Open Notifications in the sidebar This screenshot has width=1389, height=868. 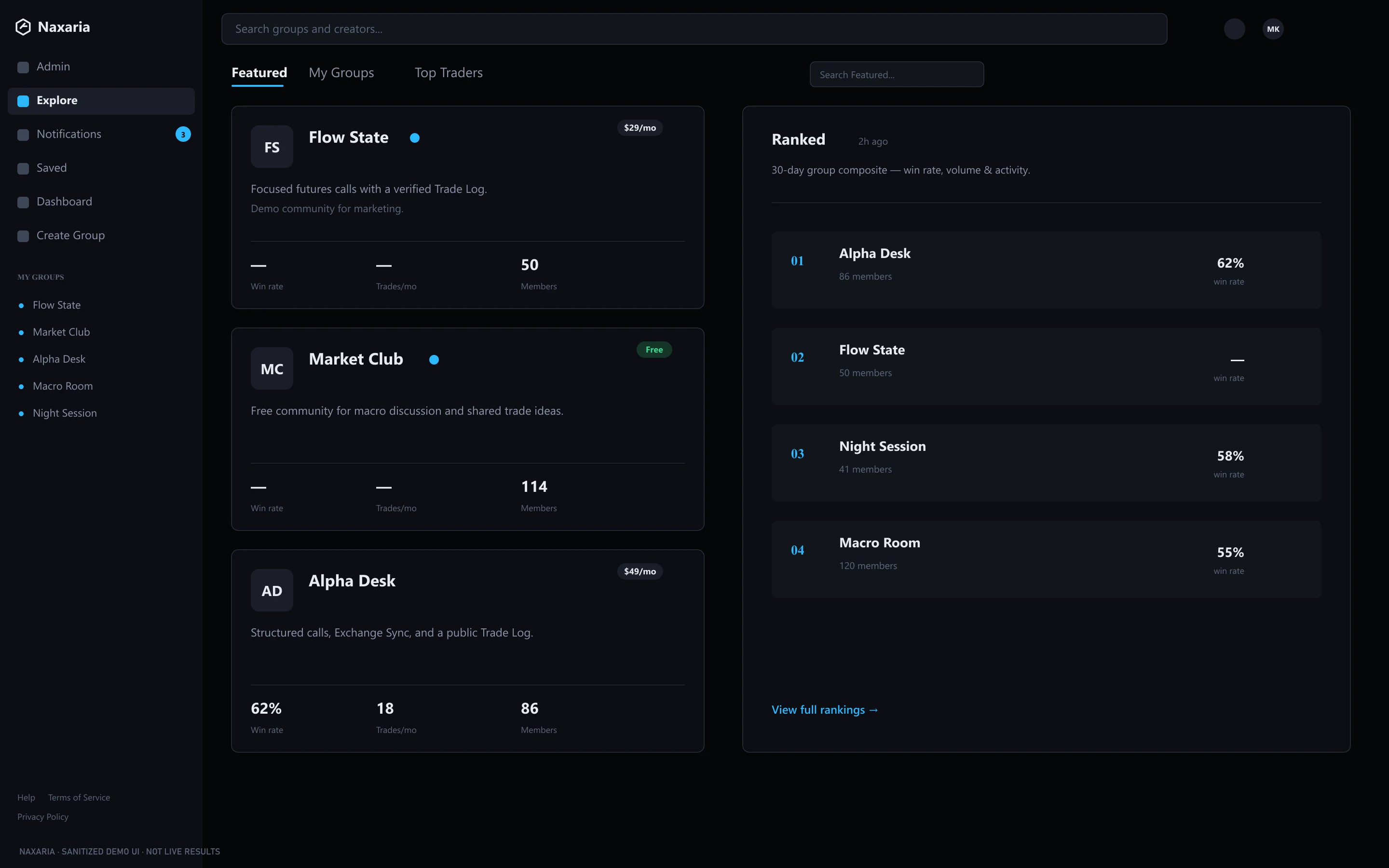pos(101,135)
